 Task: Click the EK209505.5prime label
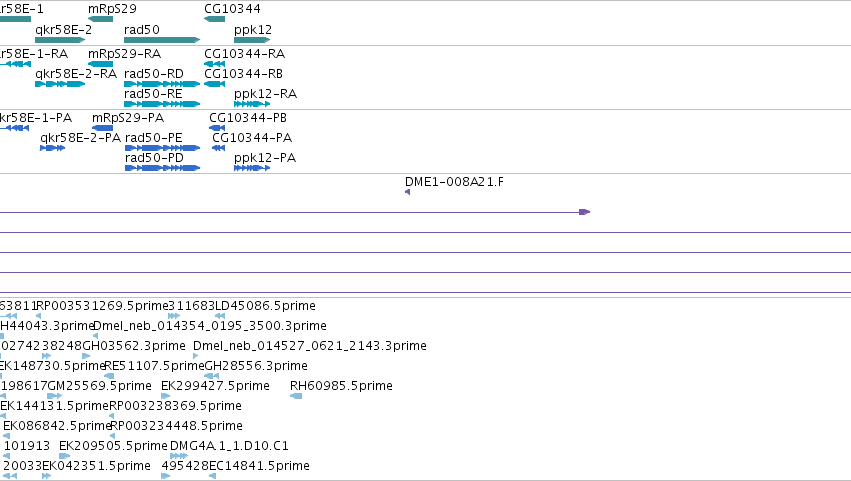point(113,446)
